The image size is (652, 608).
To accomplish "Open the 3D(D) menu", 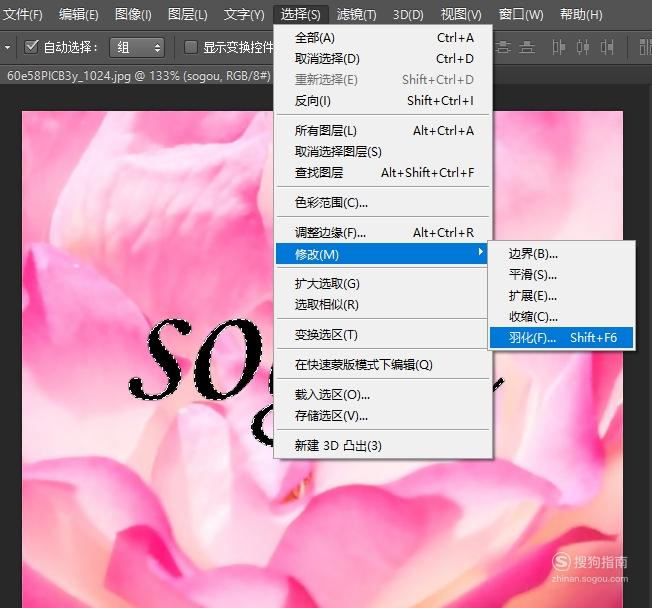I will (x=408, y=15).
